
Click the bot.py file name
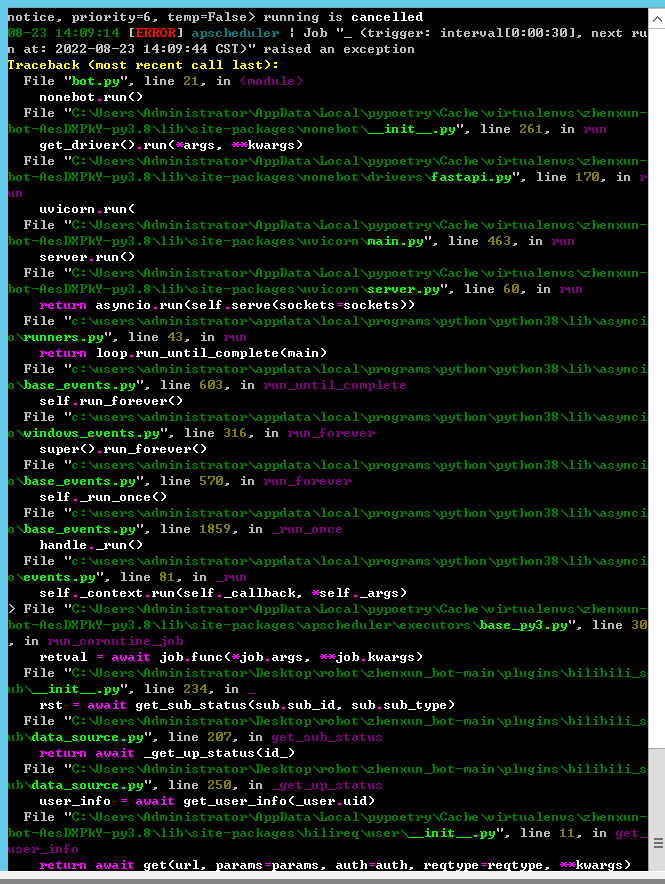coord(95,81)
